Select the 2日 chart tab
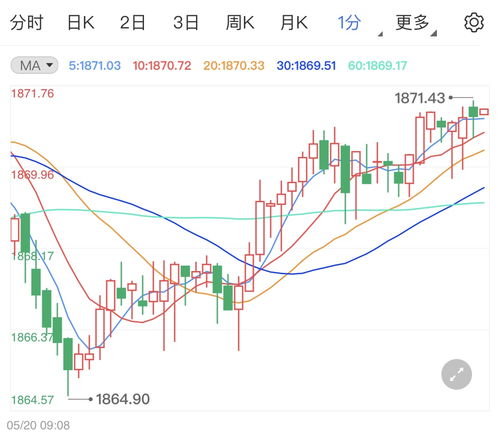This screenshot has width=500, height=435. pos(133,23)
